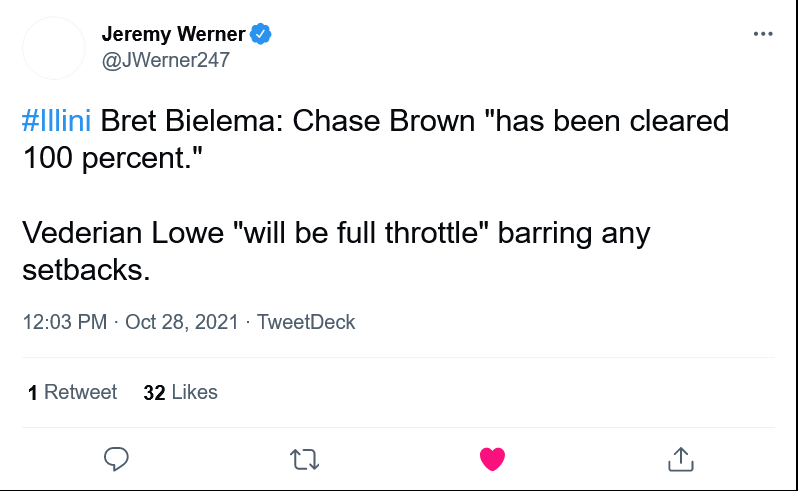798x491 pixels.
Task: View the 1 Retweet list
Action: pos(73,392)
